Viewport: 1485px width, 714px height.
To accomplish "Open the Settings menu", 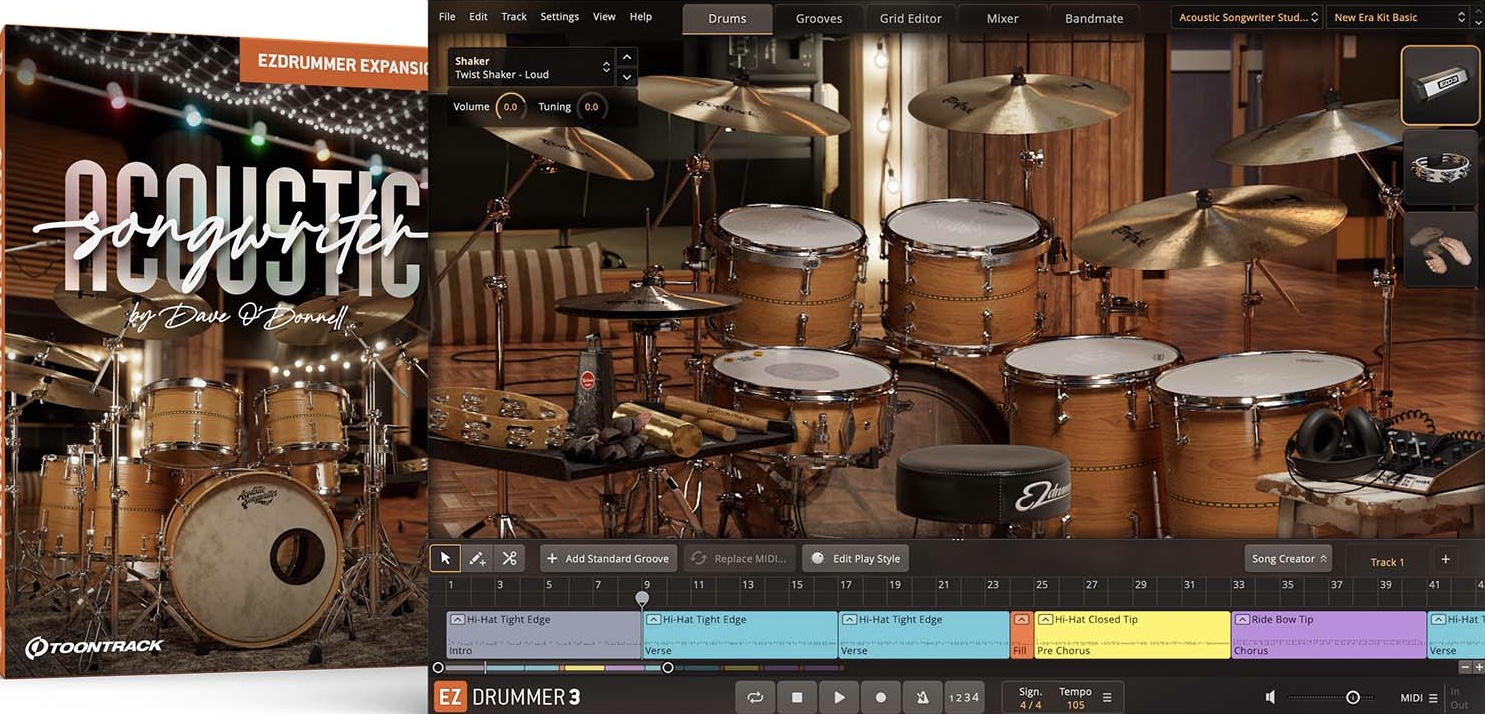I will [x=559, y=17].
